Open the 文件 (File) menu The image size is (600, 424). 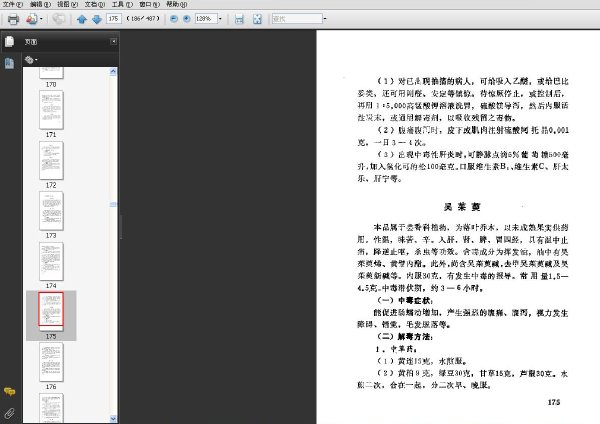coord(13,4)
